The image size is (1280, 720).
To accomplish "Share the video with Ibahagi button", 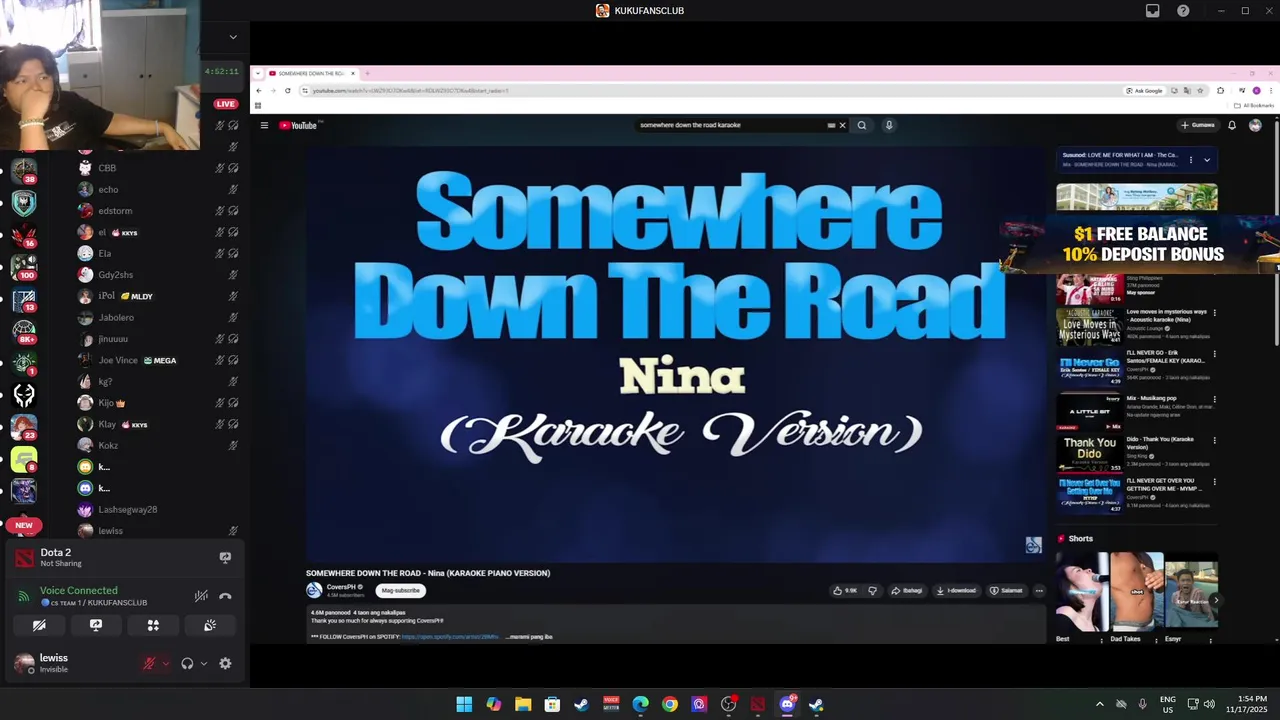I will (906, 590).
